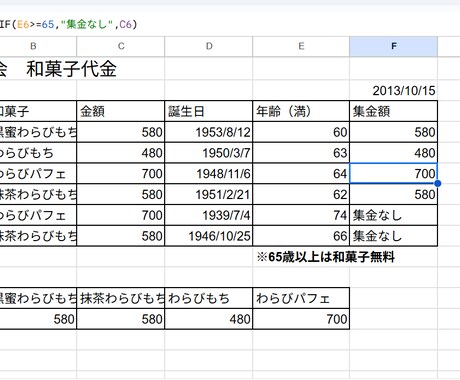This screenshot has height=380, width=460.
Task: Click 金額 cell 480 in the 1950/3/7 row
Action: tap(121, 153)
